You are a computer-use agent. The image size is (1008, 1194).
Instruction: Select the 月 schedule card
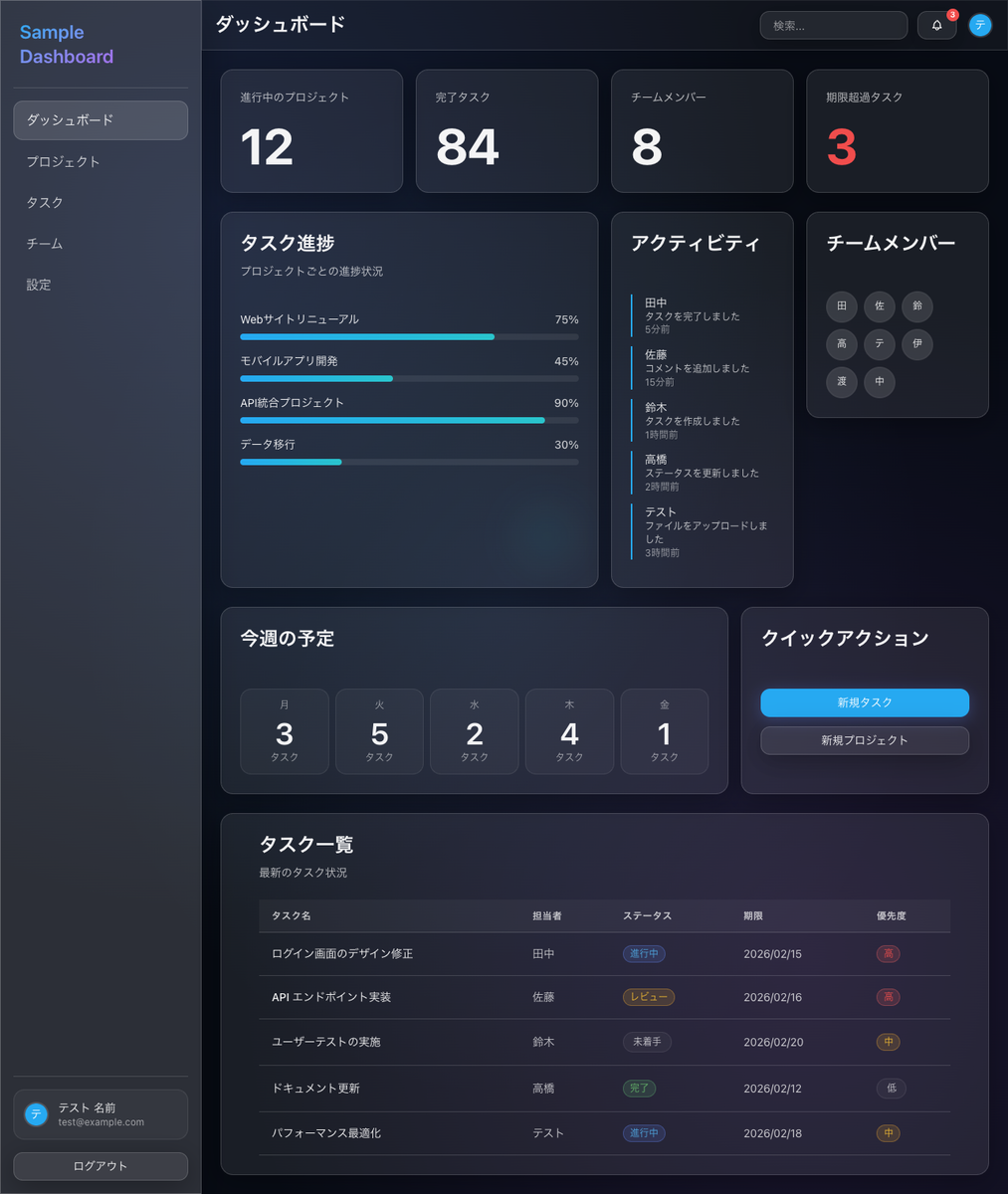(285, 731)
